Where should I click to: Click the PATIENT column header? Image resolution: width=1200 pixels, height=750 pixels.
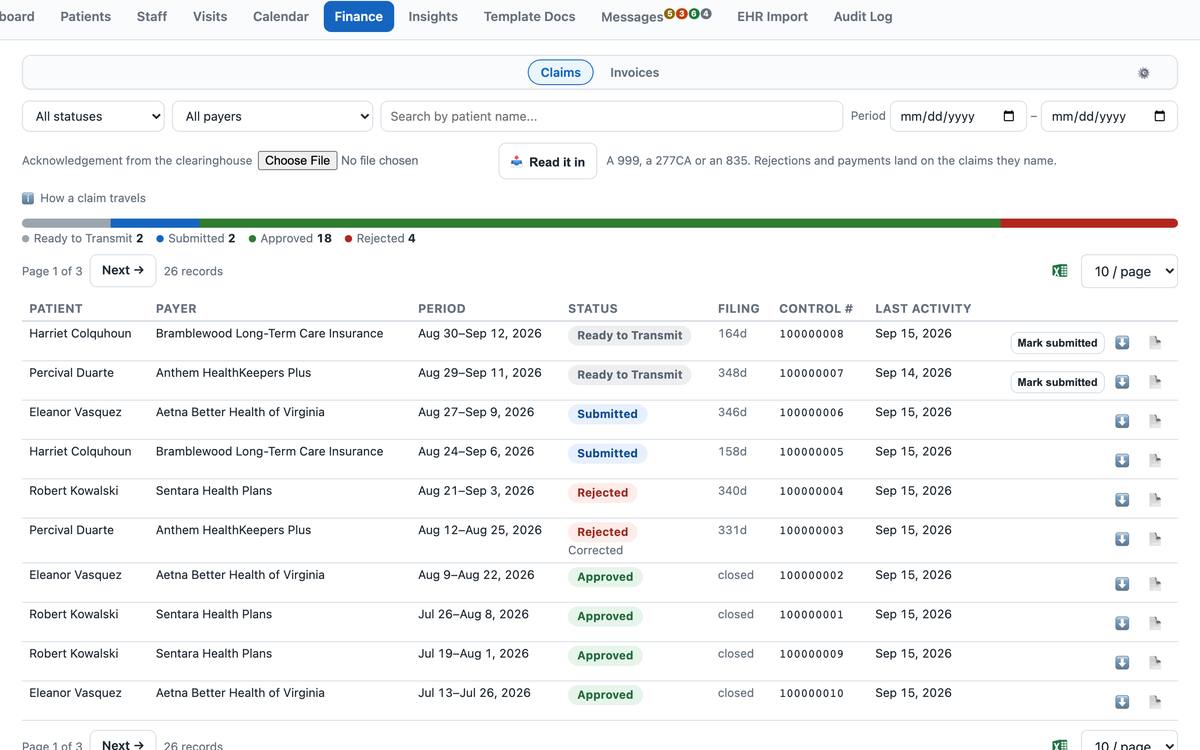pos(56,309)
